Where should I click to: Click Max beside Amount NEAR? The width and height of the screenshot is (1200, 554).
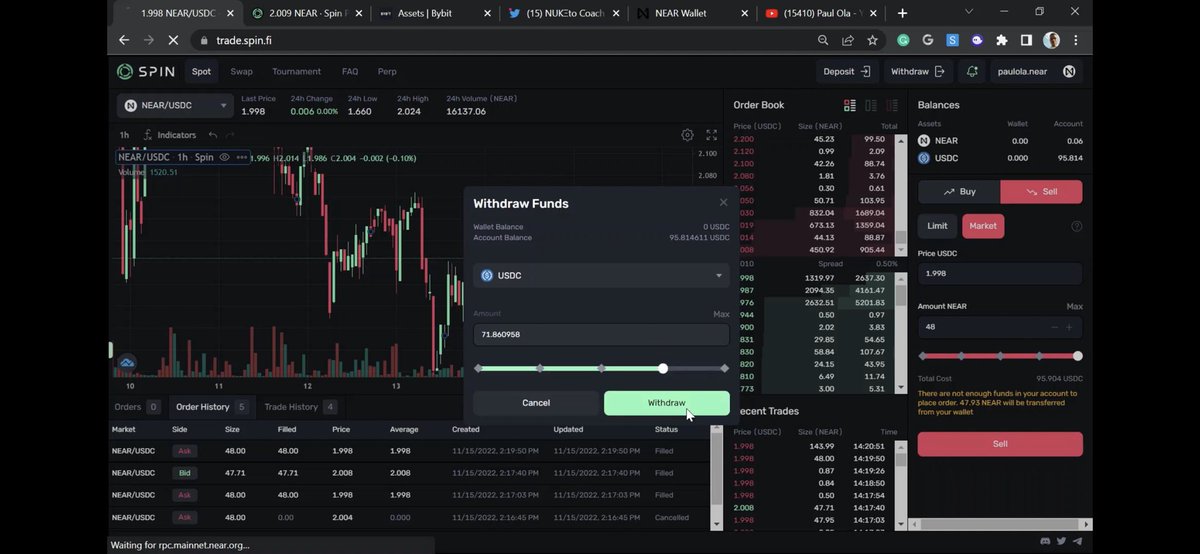point(1074,306)
